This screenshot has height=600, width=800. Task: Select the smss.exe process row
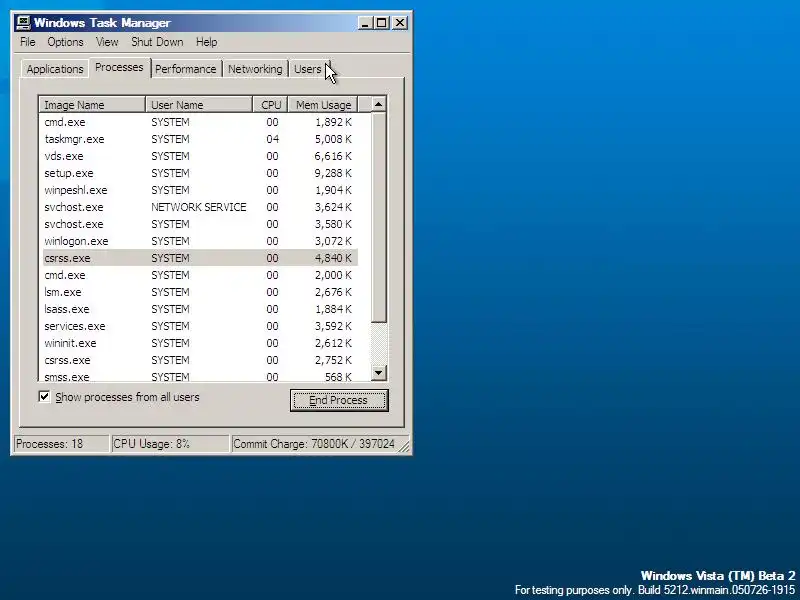tap(201, 376)
